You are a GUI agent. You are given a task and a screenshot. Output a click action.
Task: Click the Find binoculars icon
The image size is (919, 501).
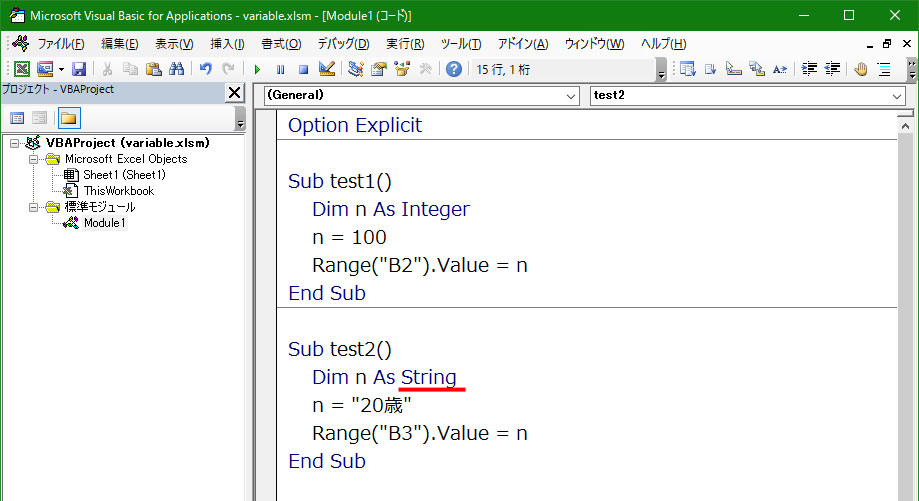tap(176, 69)
